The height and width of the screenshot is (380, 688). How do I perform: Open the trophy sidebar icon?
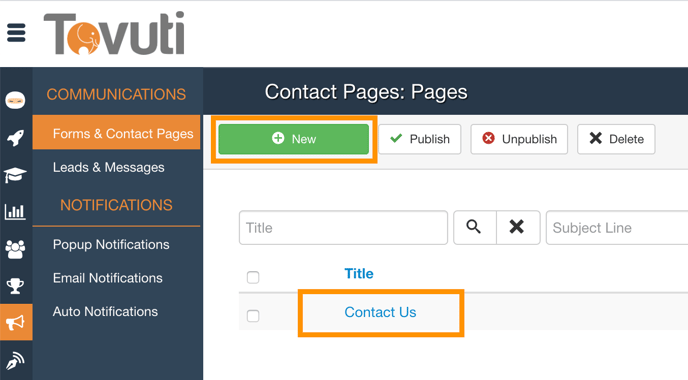coord(15,286)
